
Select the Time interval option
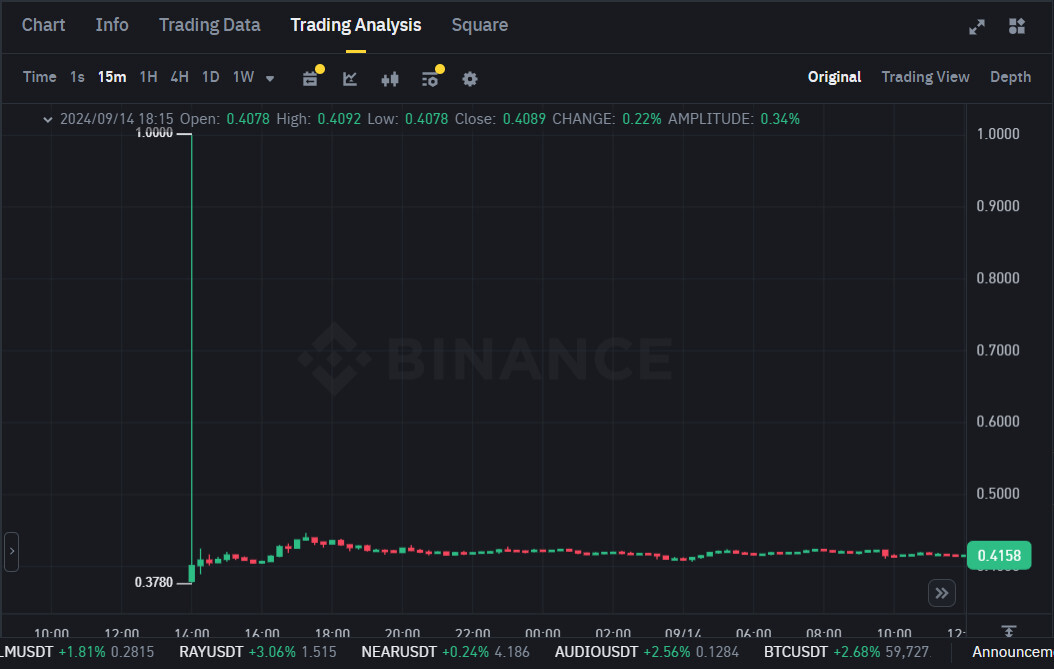pyautogui.click(x=40, y=77)
